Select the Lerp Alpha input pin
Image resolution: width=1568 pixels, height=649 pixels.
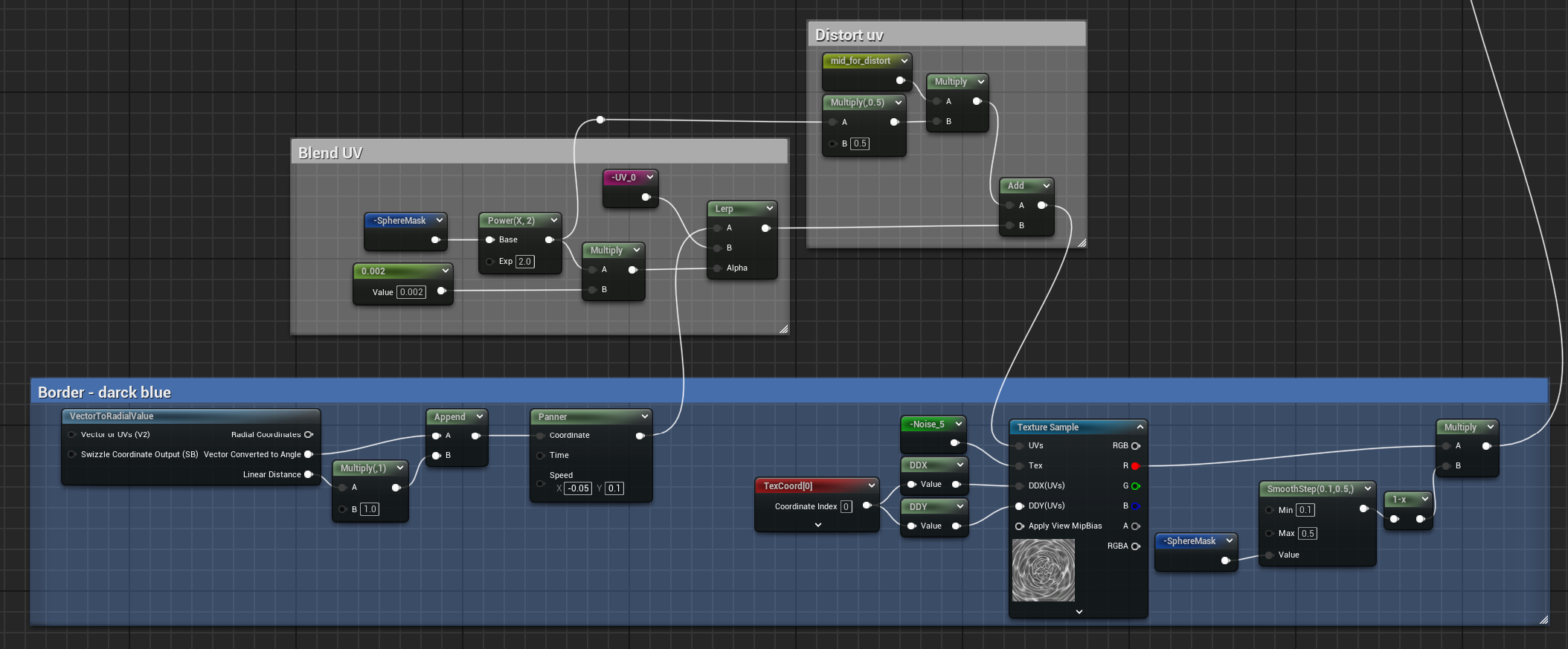click(717, 268)
